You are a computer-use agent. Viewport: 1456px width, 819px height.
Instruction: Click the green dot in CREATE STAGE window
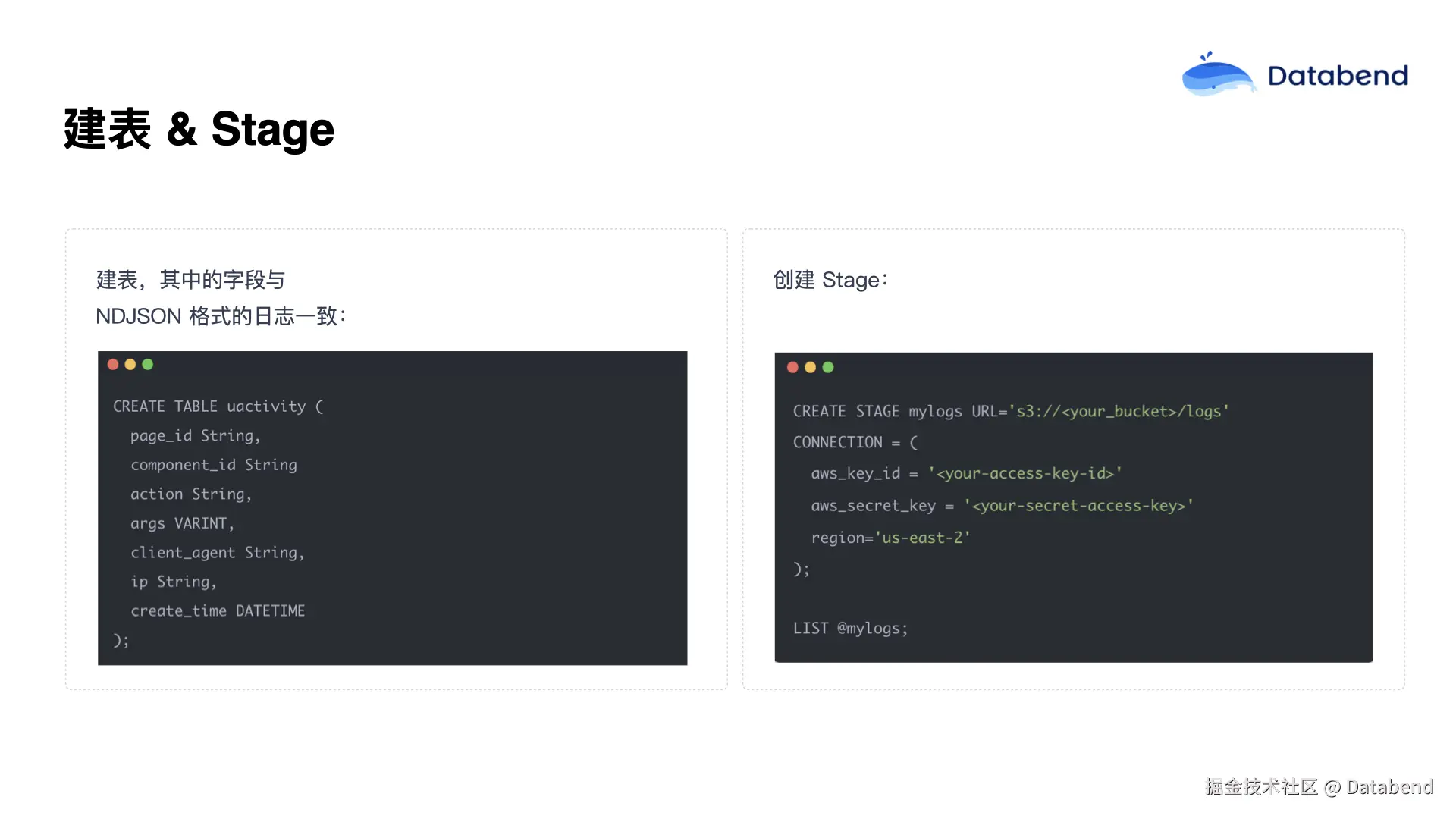pyautogui.click(x=828, y=368)
